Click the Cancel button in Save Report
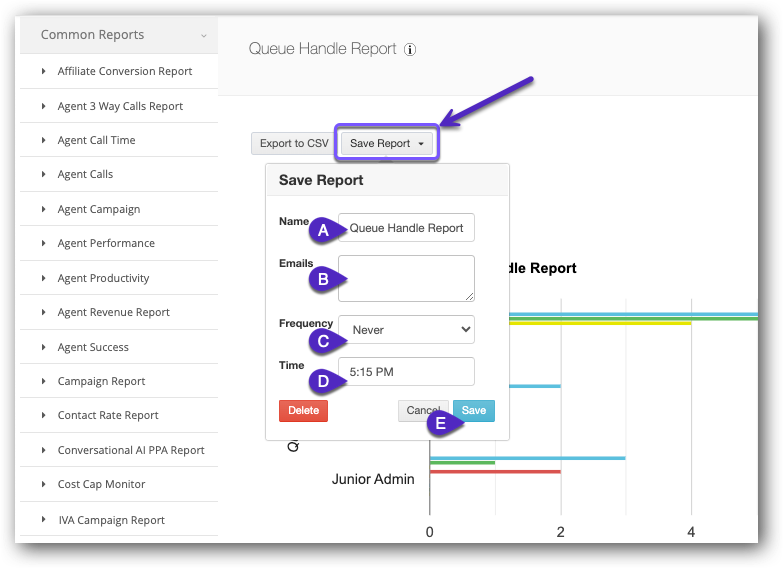Viewport: 783px width, 568px height. pyautogui.click(x=422, y=411)
